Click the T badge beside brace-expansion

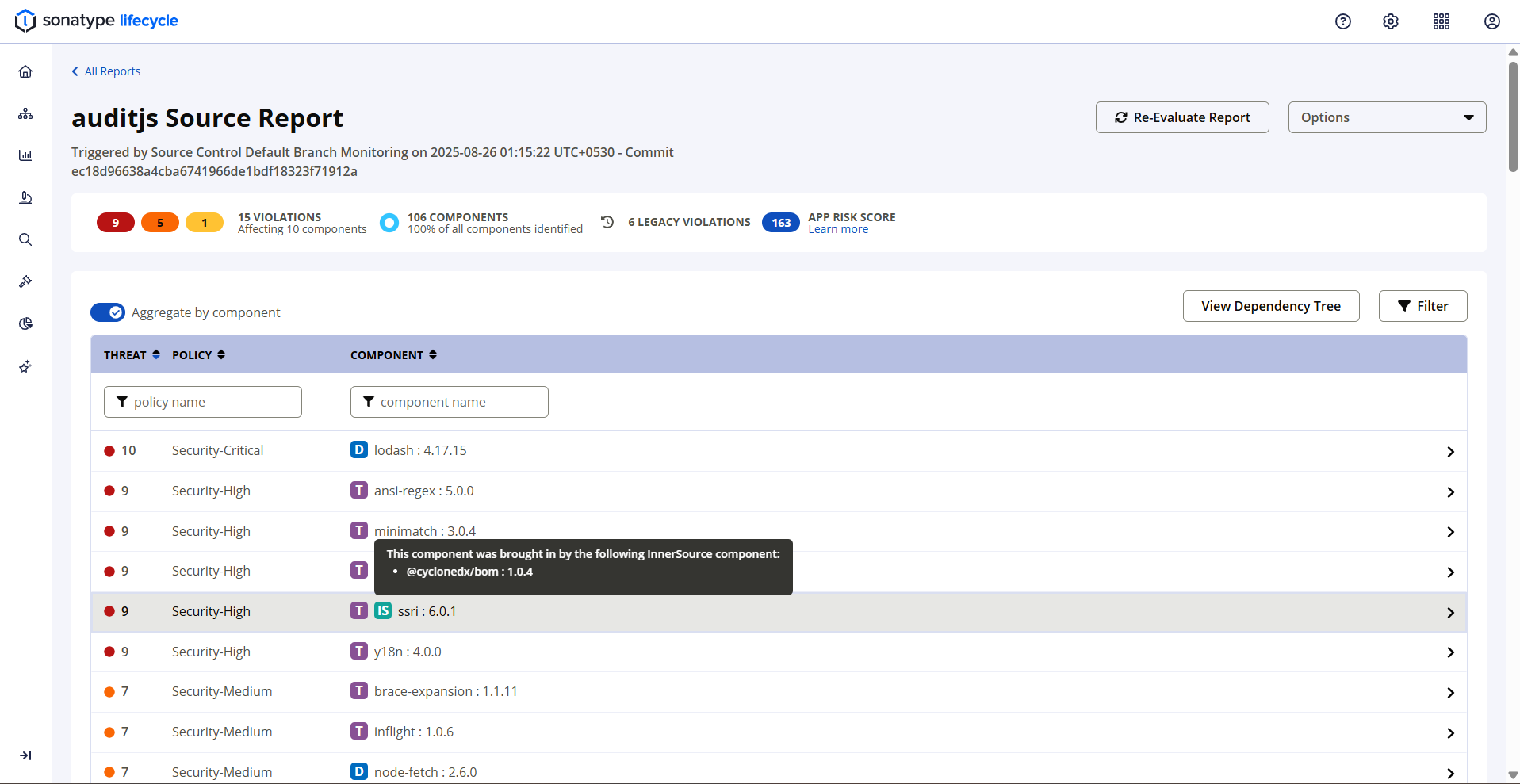pyautogui.click(x=359, y=691)
